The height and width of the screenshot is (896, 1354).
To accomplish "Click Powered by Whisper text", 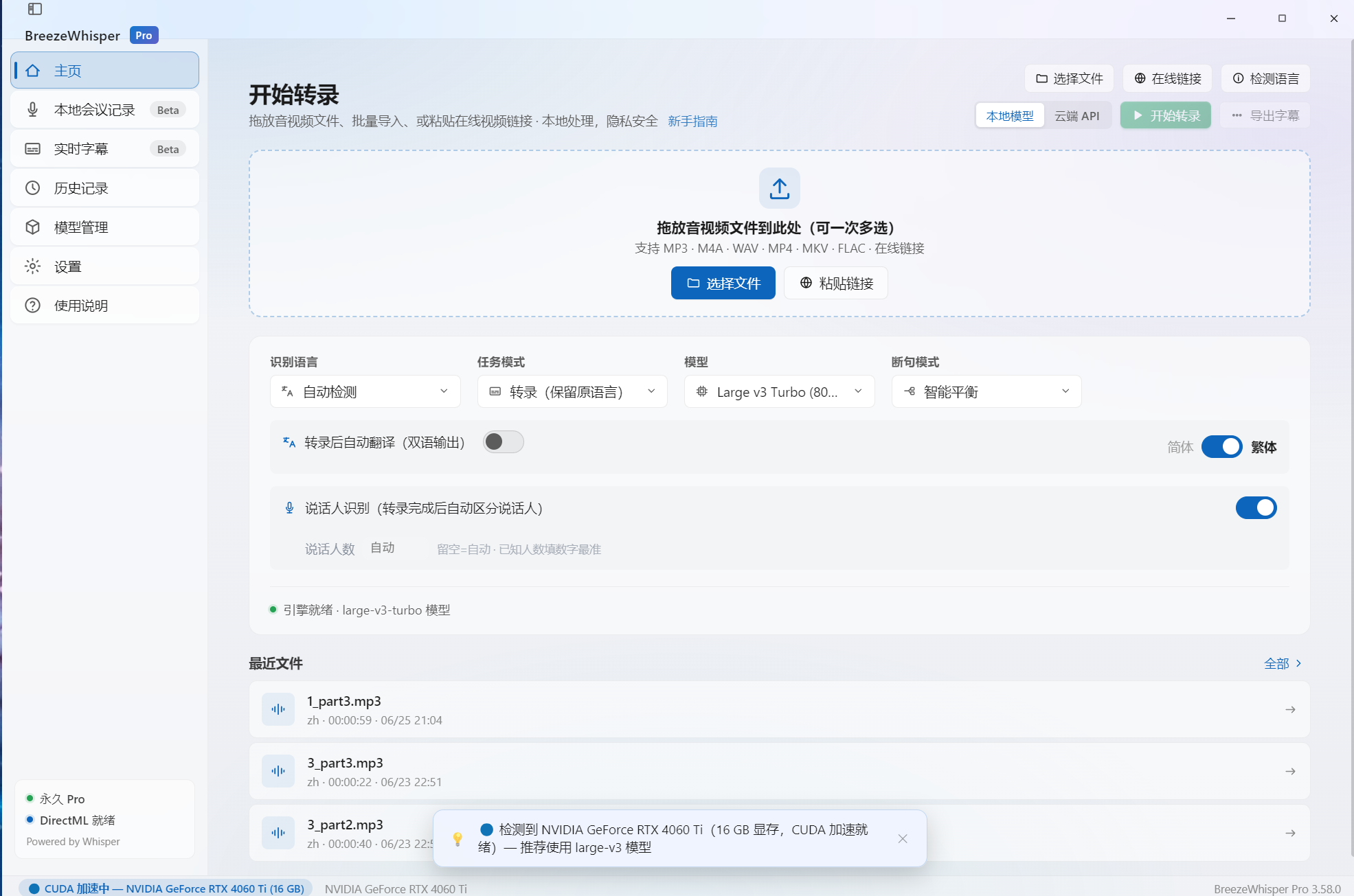I will pyautogui.click(x=73, y=841).
